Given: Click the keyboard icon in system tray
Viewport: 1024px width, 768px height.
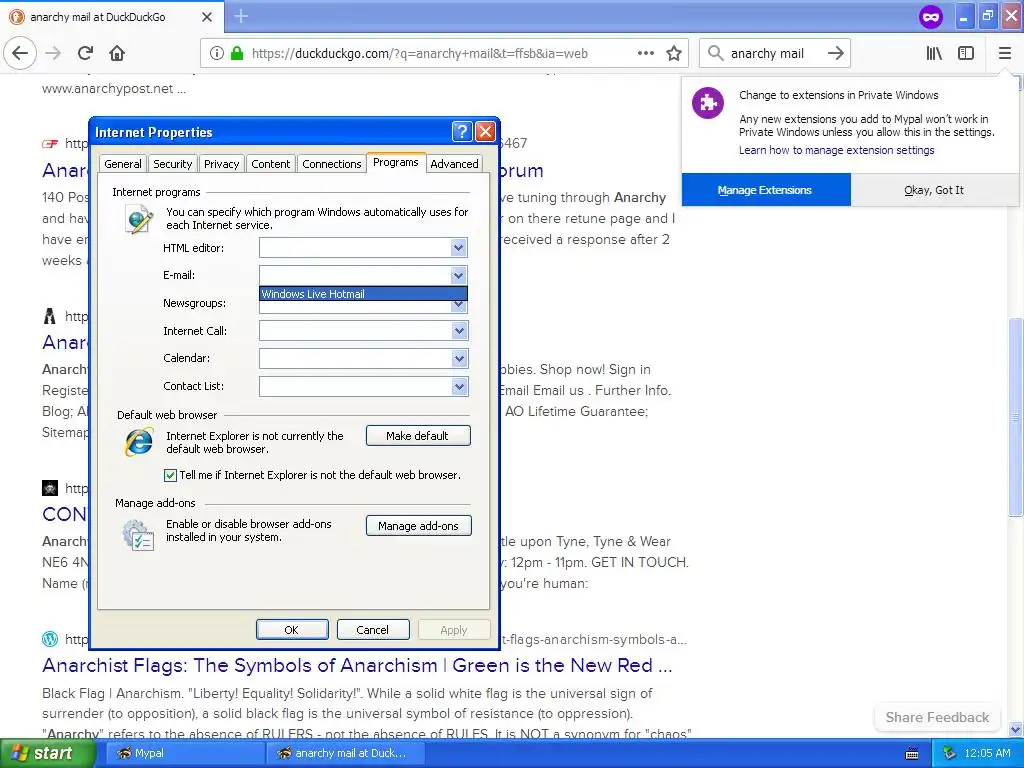Looking at the screenshot, I should 912,754.
